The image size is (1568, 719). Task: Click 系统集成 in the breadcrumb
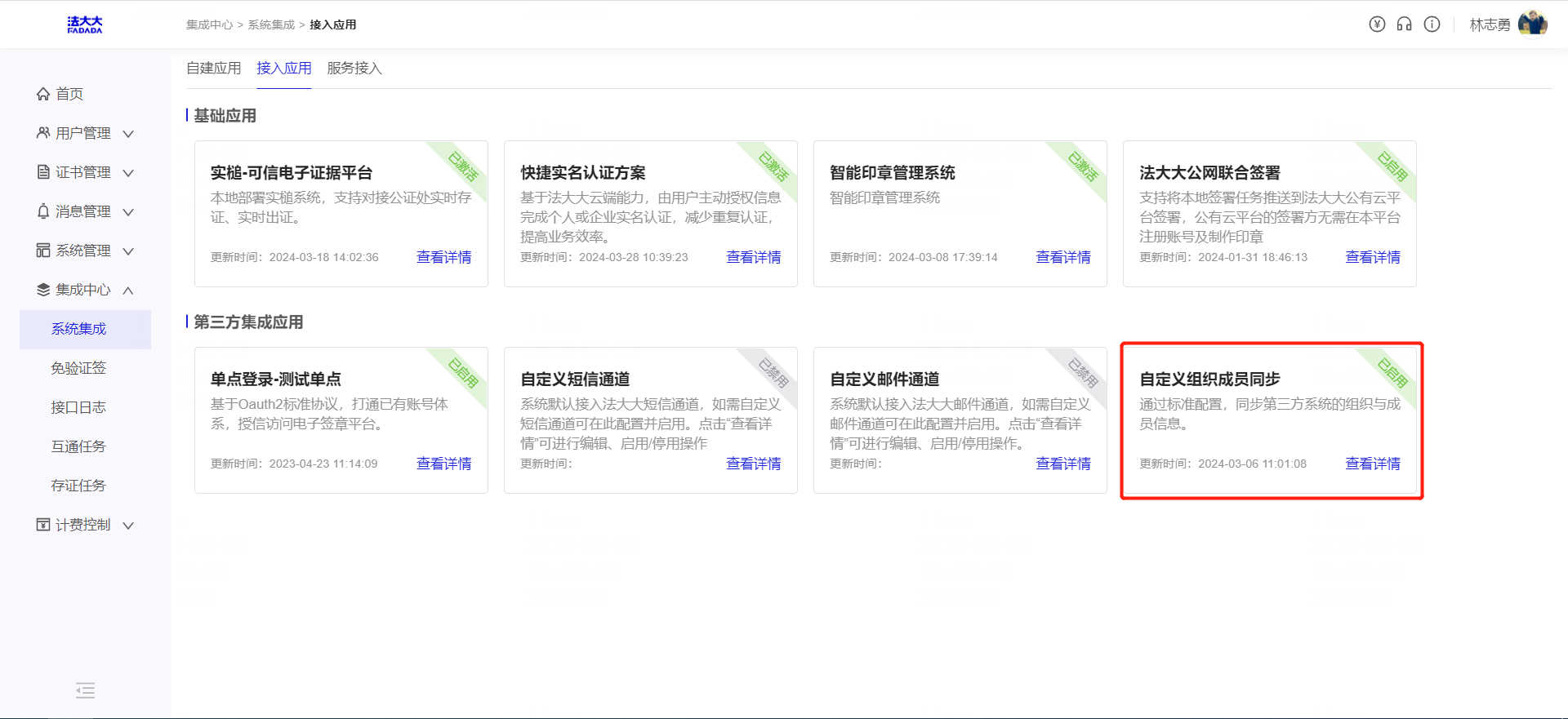[271, 25]
